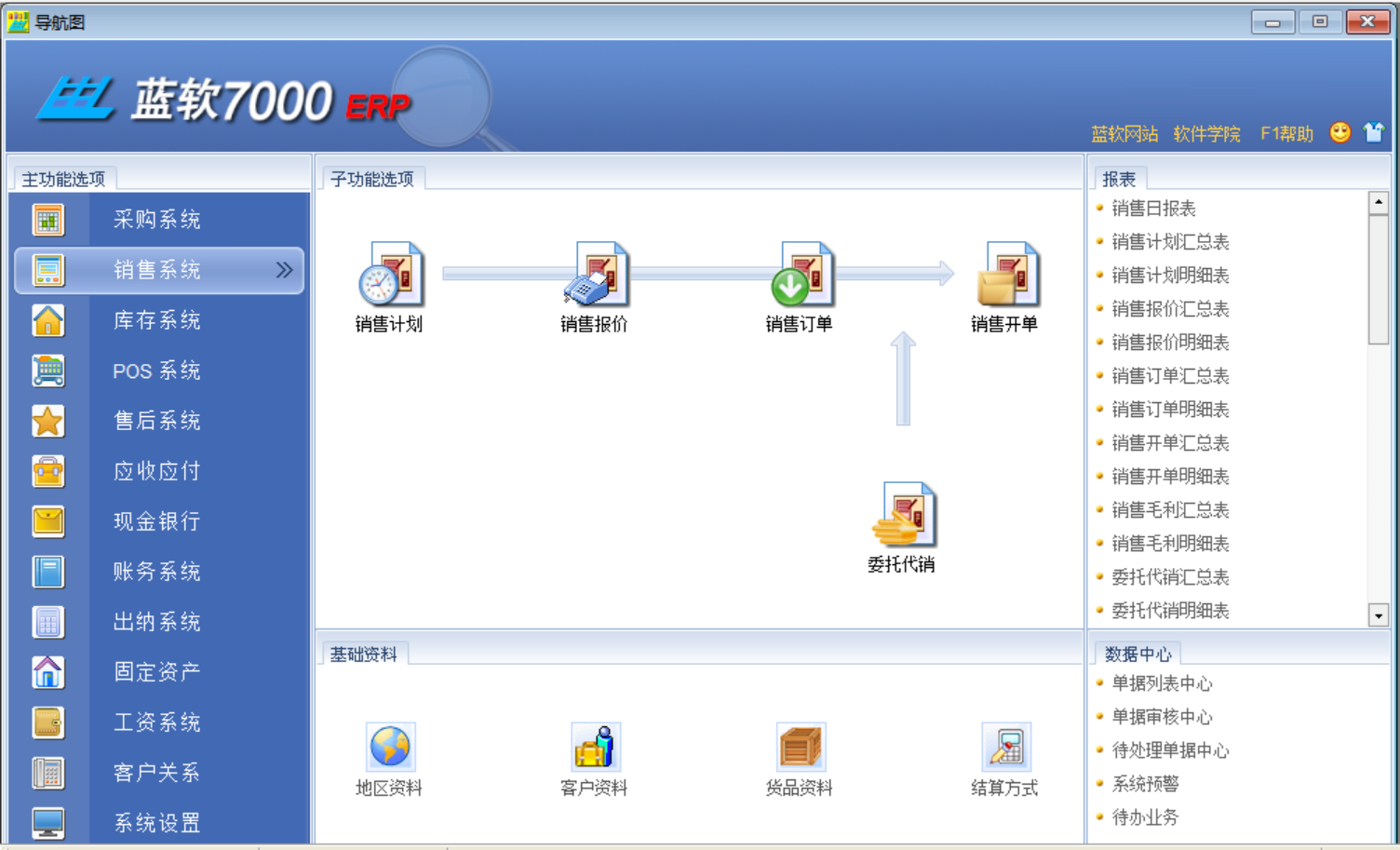
Task: Open the 销售计划 sales plan icon
Action: [391, 275]
